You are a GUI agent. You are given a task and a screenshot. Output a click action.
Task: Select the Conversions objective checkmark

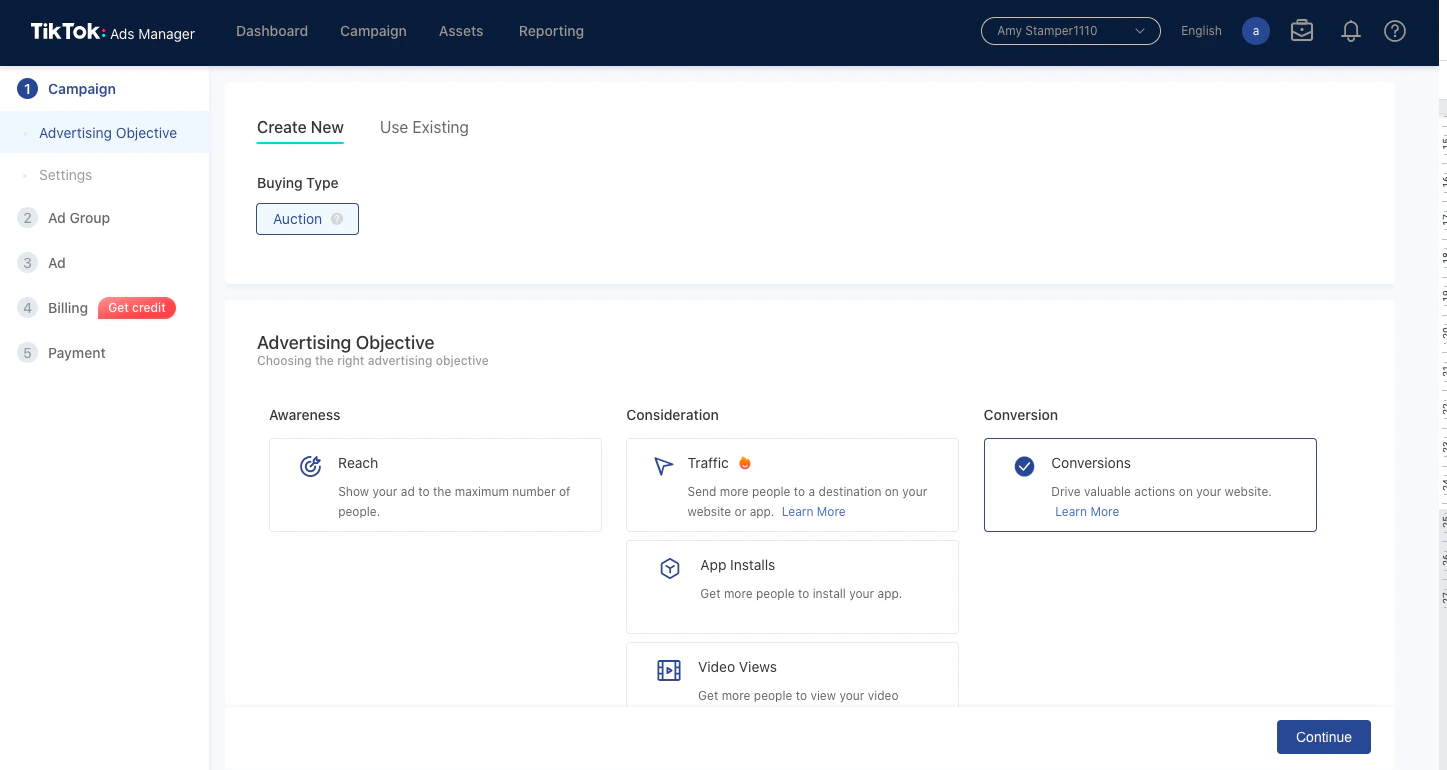1024,466
